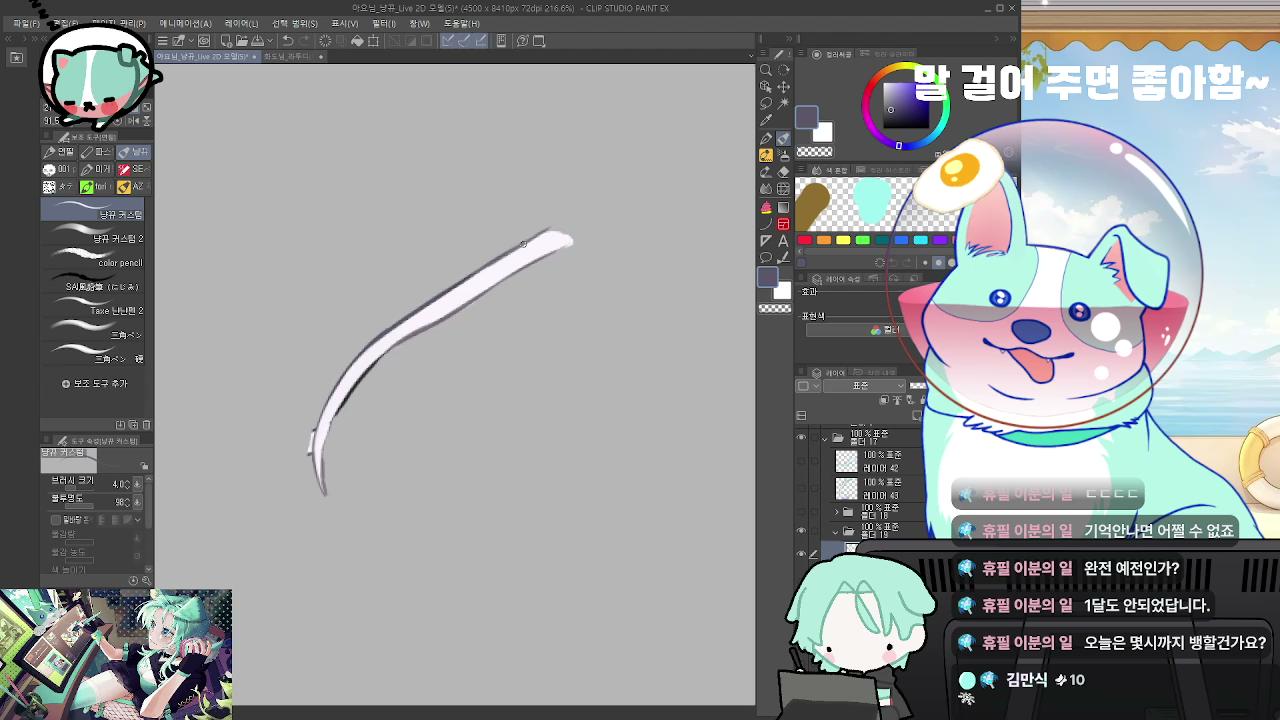This screenshot has height=720, width=1280.
Task: Open the 창(W) menu
Action: [x=419, y=23]
